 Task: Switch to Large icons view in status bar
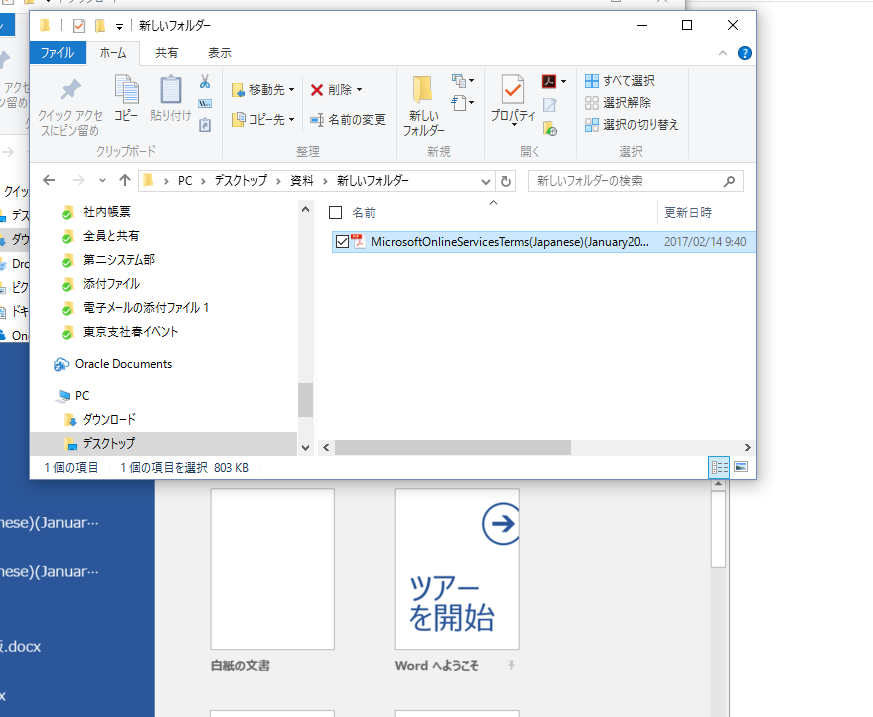click(x=741, y=467)
